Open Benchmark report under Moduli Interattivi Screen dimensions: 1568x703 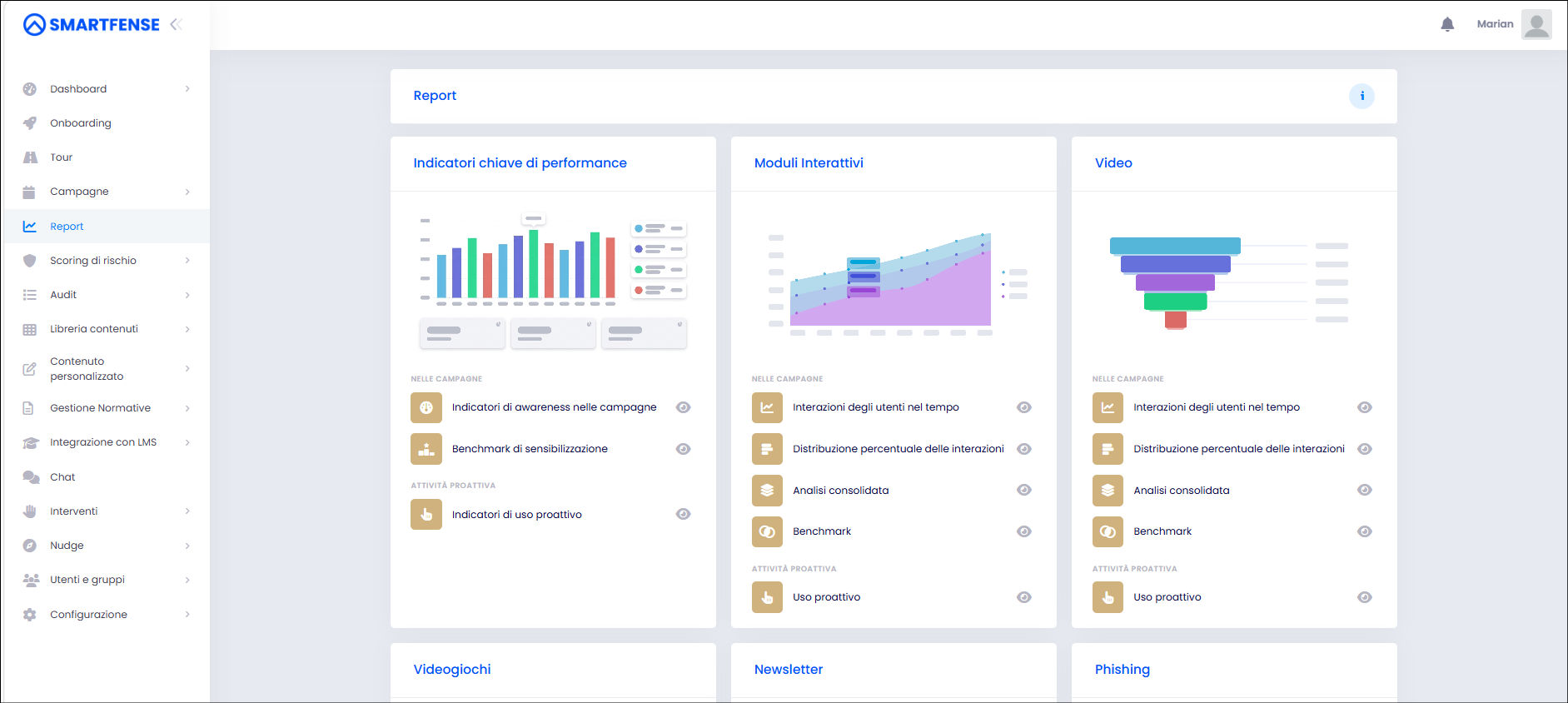[822, 531]
